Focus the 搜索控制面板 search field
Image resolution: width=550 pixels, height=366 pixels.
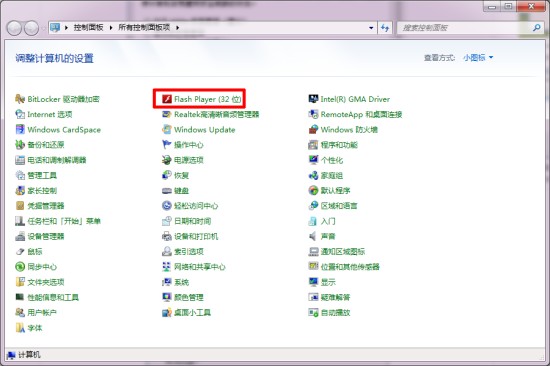(465, 28)
